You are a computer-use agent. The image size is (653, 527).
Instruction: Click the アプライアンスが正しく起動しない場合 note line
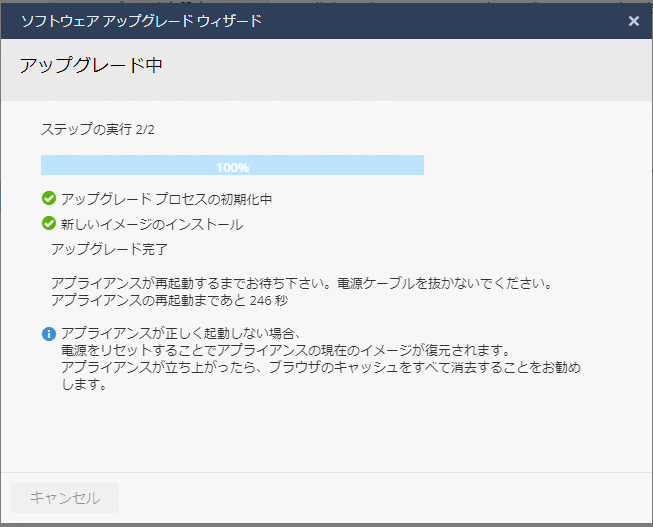pyautogui.click(x=180, y=334)
